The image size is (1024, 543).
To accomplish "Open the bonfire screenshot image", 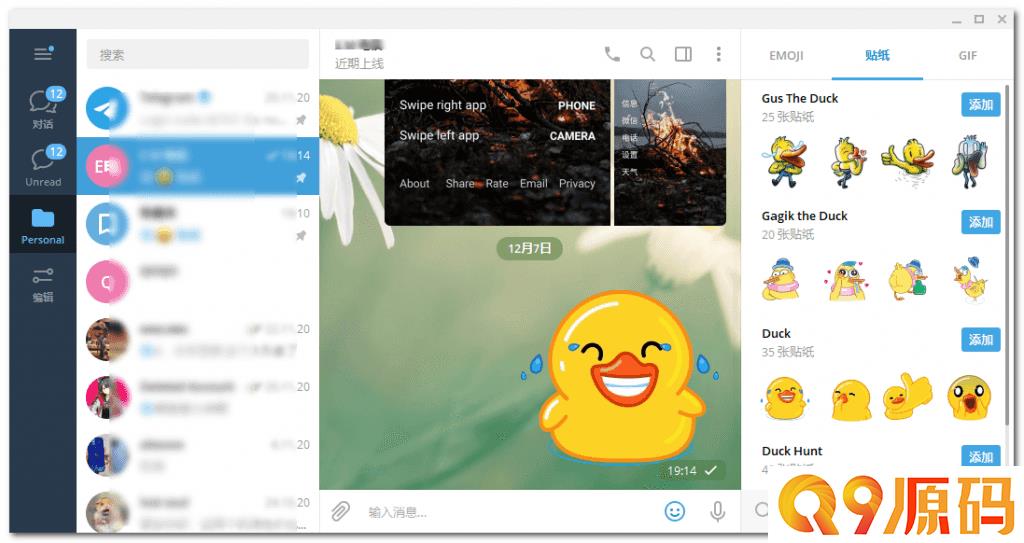I will (x=670, y=152).
